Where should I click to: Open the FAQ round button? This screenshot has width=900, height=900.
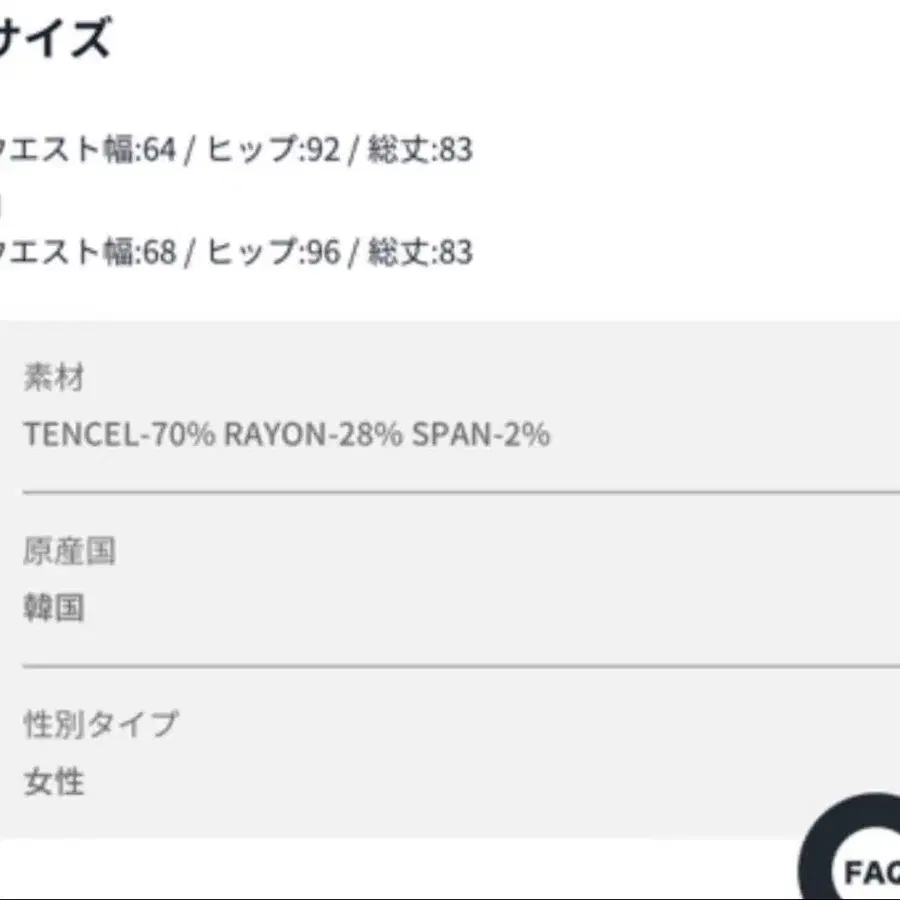[862, 860]
